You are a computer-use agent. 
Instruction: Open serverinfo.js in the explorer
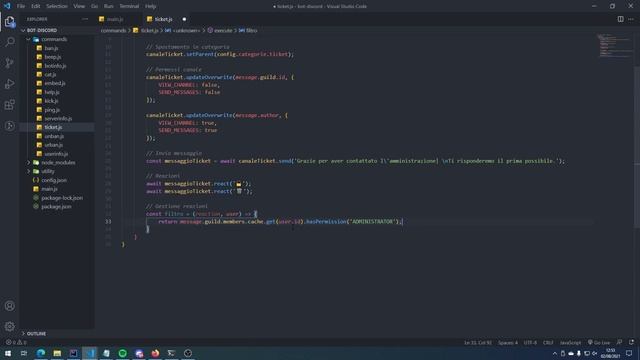pyautogui.click(x=58, y=118)
